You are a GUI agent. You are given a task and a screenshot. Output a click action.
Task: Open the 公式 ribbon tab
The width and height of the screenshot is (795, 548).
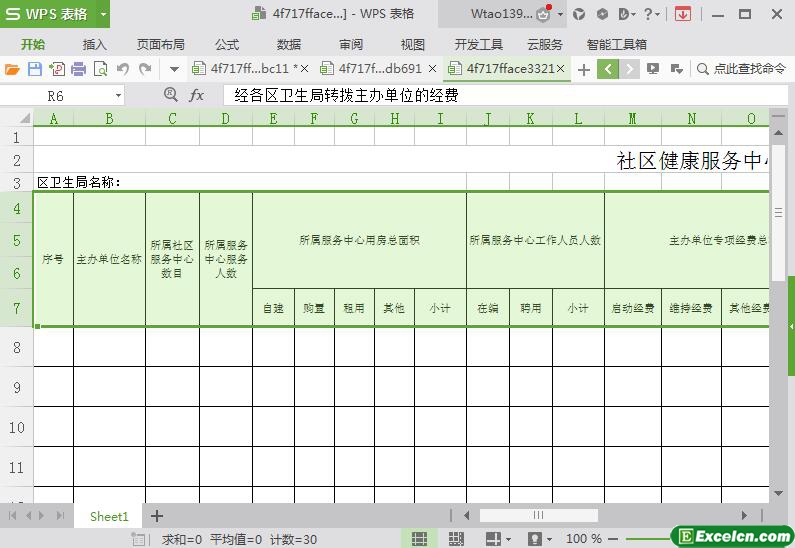[x=227, y=45]
